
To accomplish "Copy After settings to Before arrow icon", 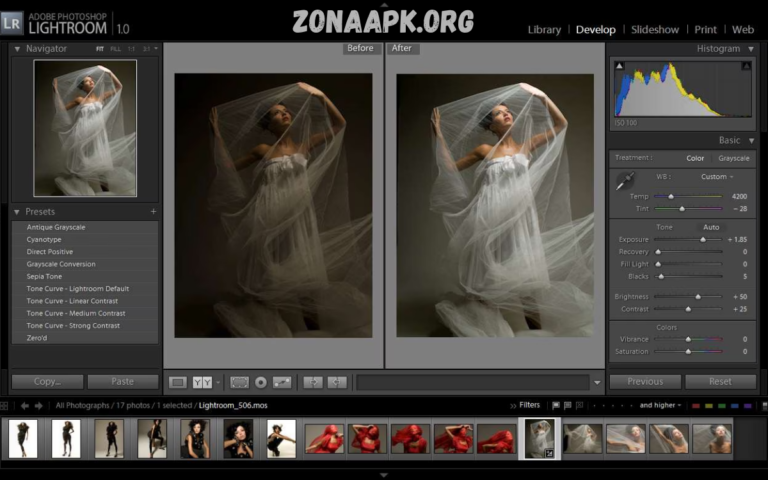I will point(337,382).
